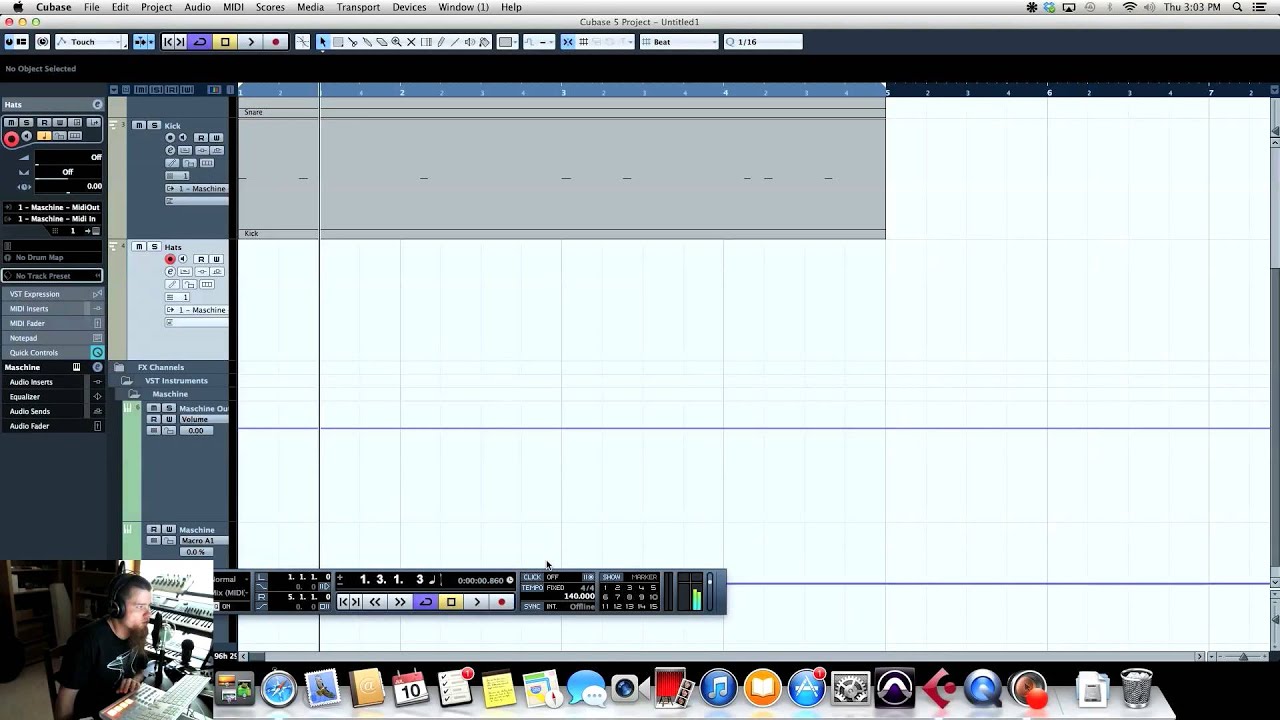The height and width of the screenshot is (720, 1280).
Task: Click the tempo value 140.000
Action: [580, 596]
